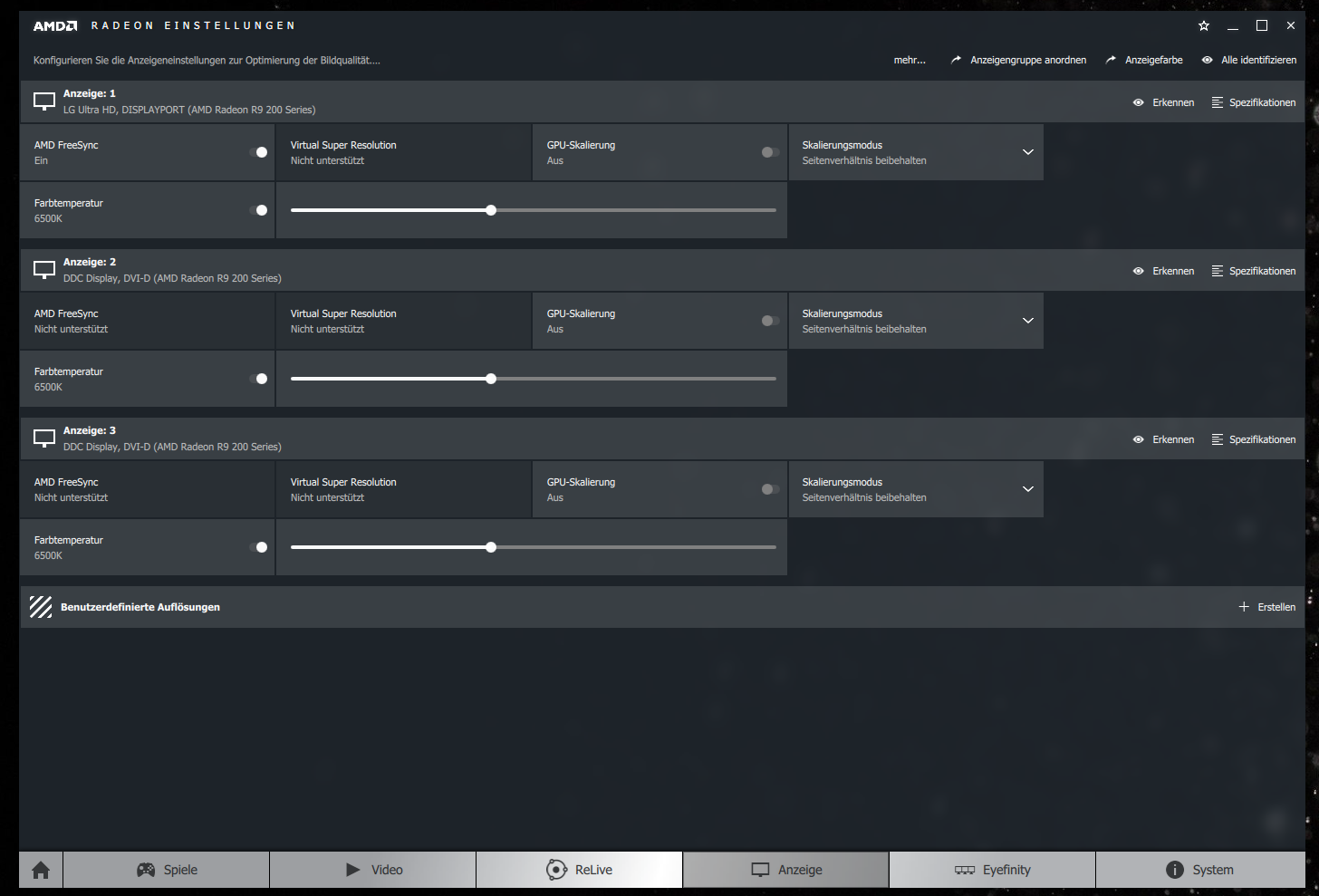This screenshot has width=1319, height=896.
Task: Open Skalierungsmodus dropdown for Anzeige 2
Action: (x=916, y=321)
